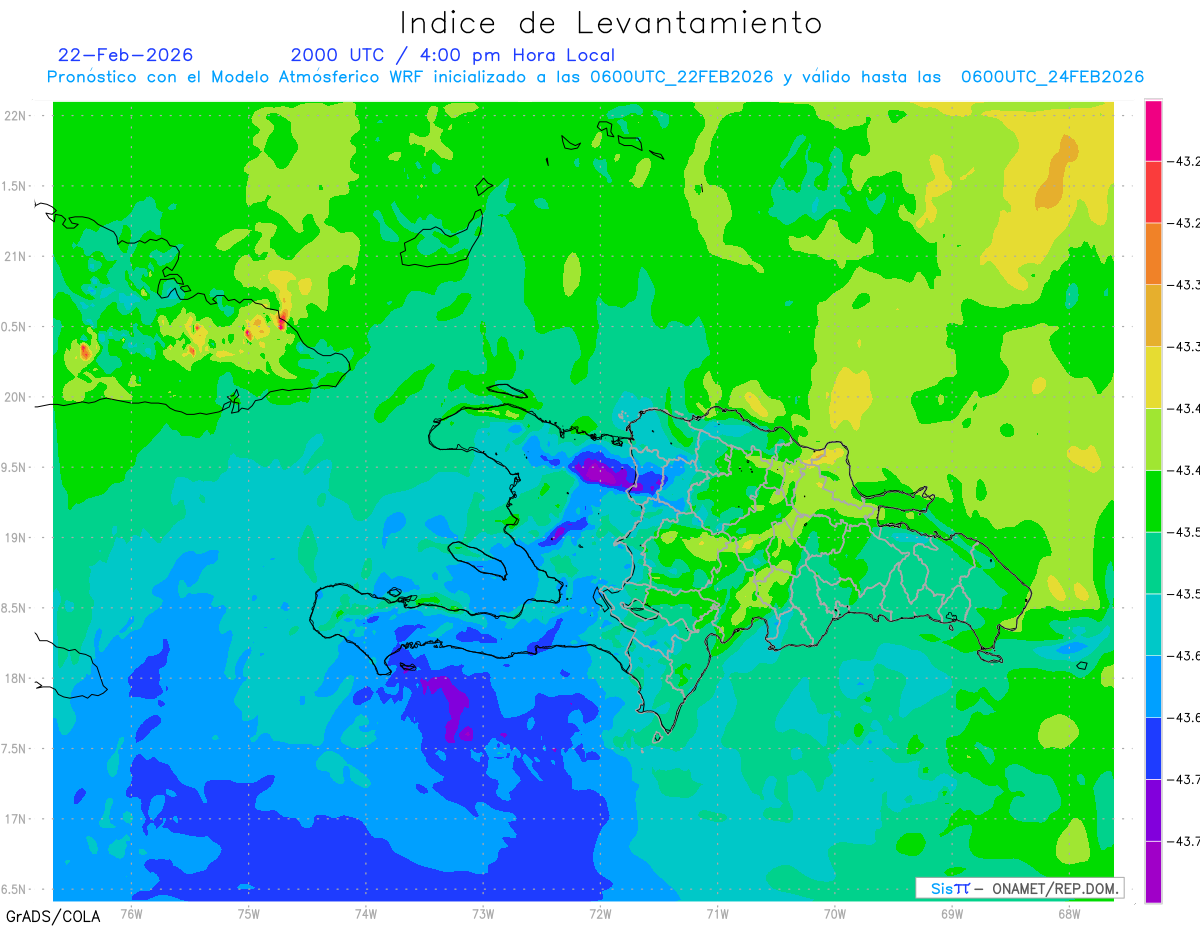Image resolution: width=1200 pixels, height=927 pixels.
Task: Click the "0600UTC_22FEB2026" initialization time
Action: 682,77
